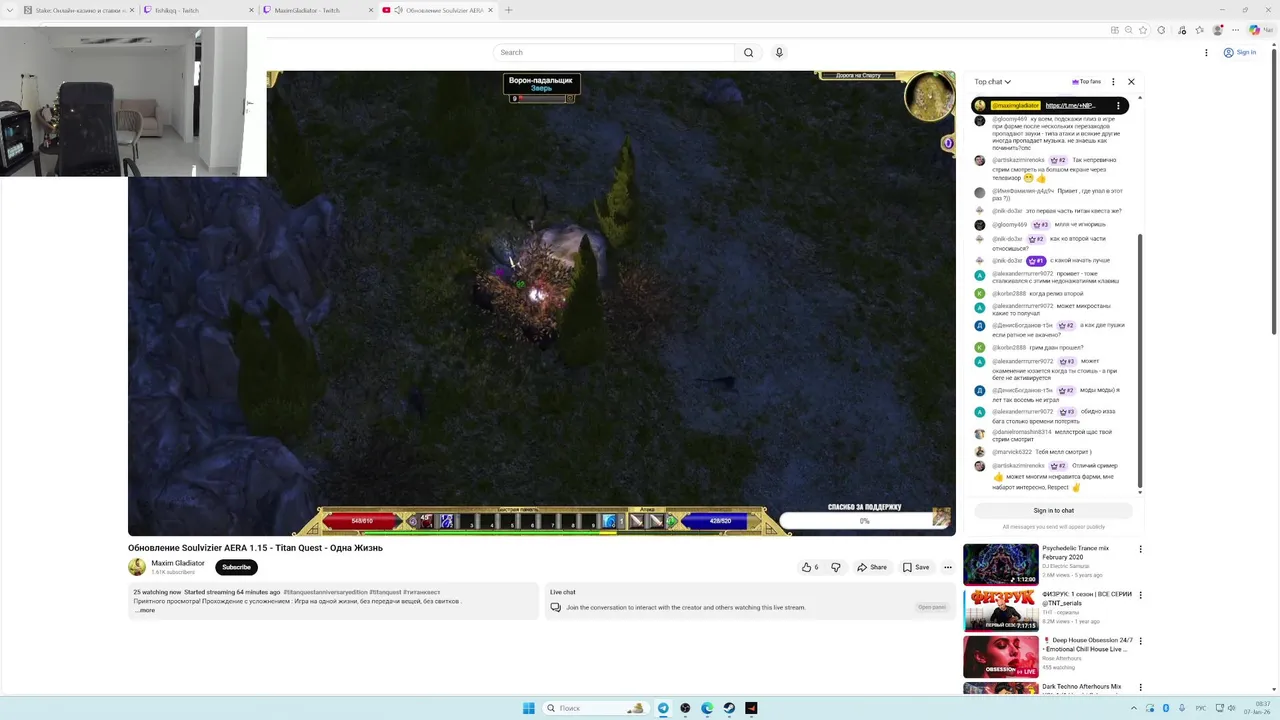The height and width of the screenshot is (720, 1280).
Task: Open browser favorites list icon
Action: pos(1199,30)
